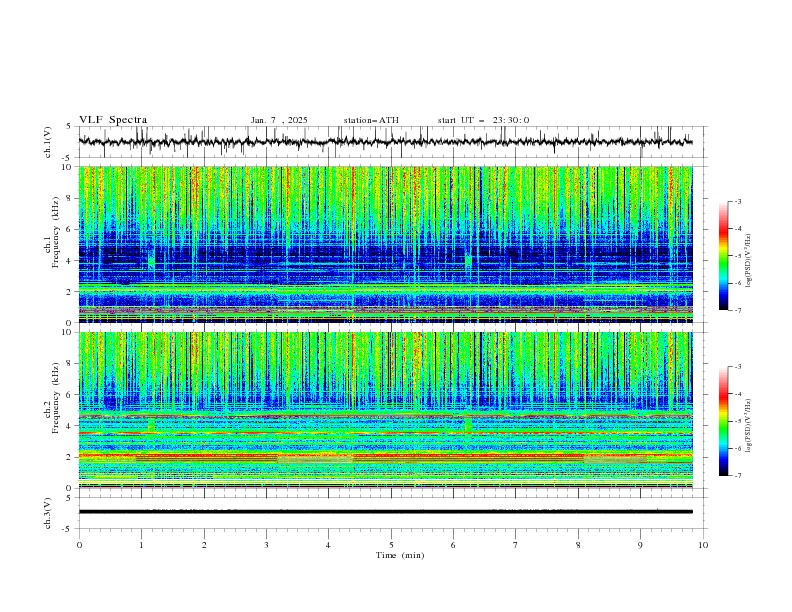Click inside the ch.1 spectrogram panel
Image resolution: width=792 pixels, height=612 pixels.
(385, 244)
